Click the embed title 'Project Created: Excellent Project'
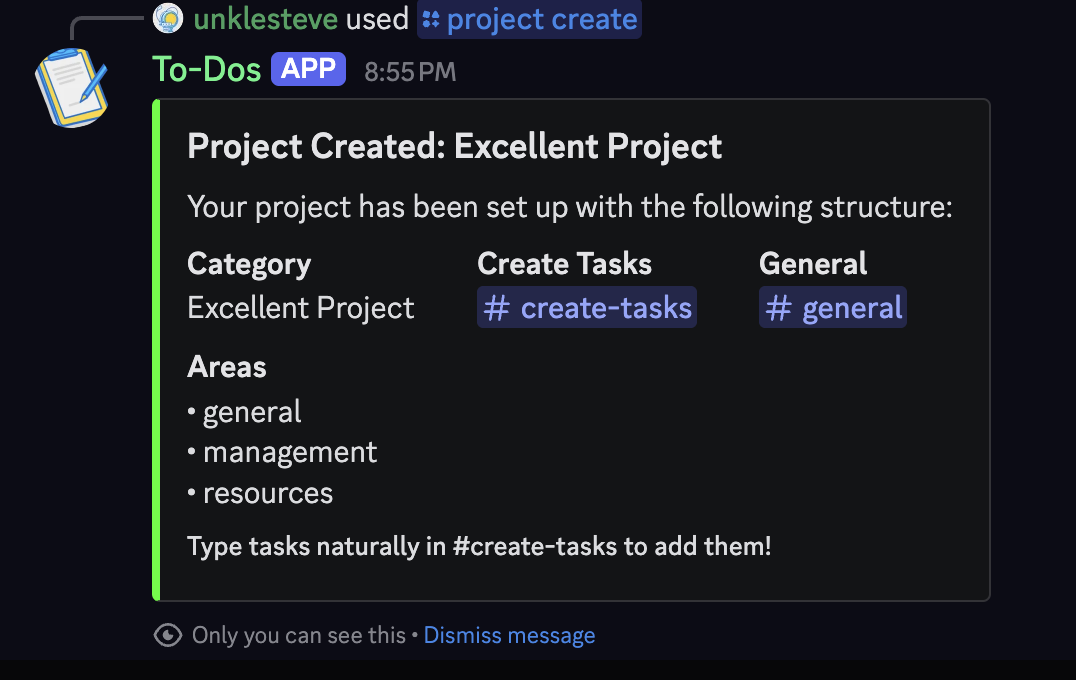Screen dimensions: 1076x680 [x=453, y=146]
